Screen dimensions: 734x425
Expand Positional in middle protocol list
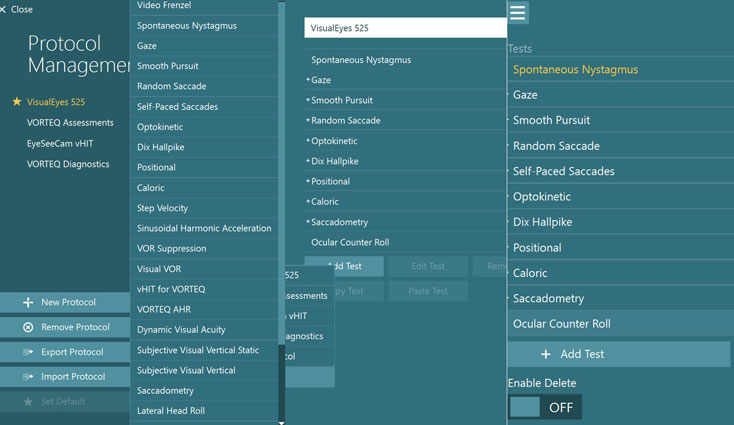pos(308,181)
